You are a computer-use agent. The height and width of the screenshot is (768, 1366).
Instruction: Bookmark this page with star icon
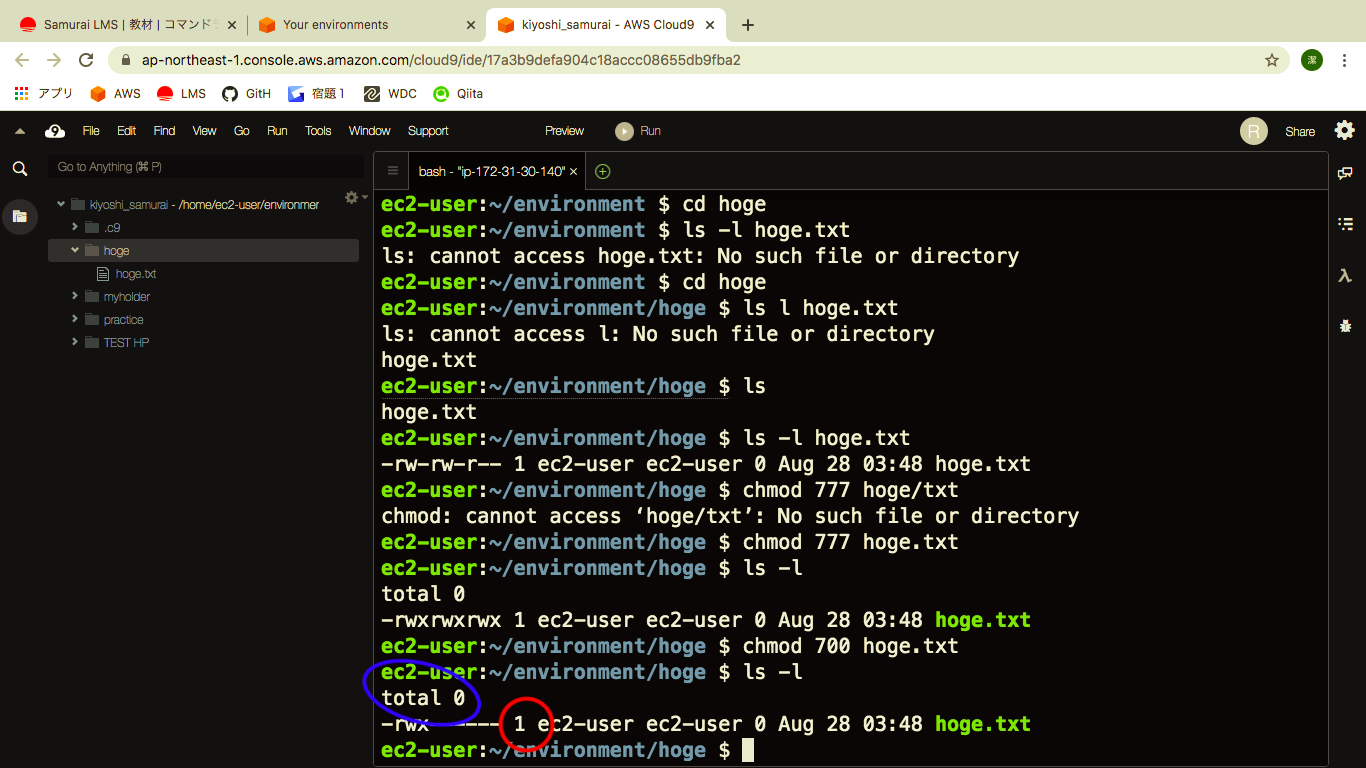pos(1272,60)
